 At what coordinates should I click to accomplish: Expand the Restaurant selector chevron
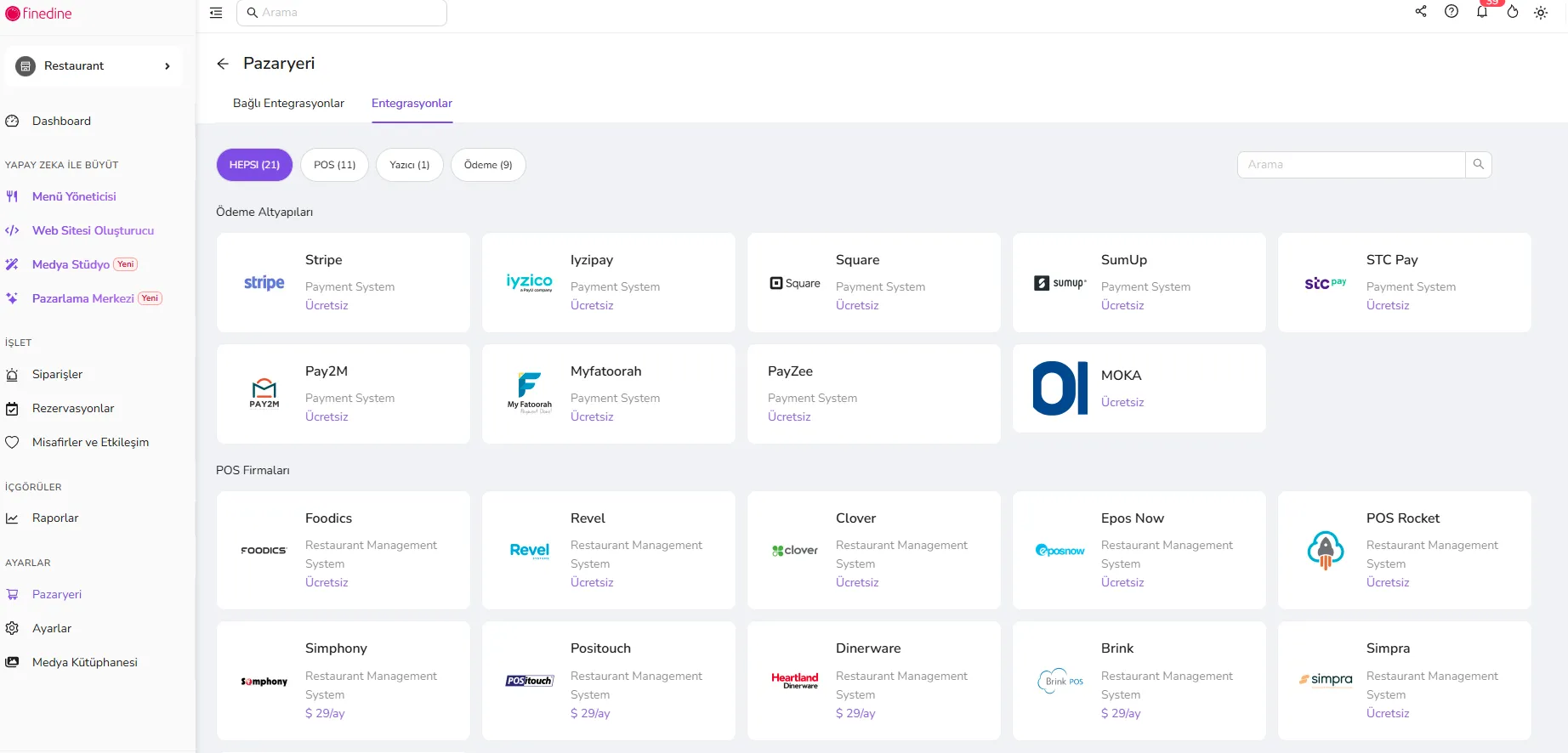pyautogui.click(x=168, y=66)
